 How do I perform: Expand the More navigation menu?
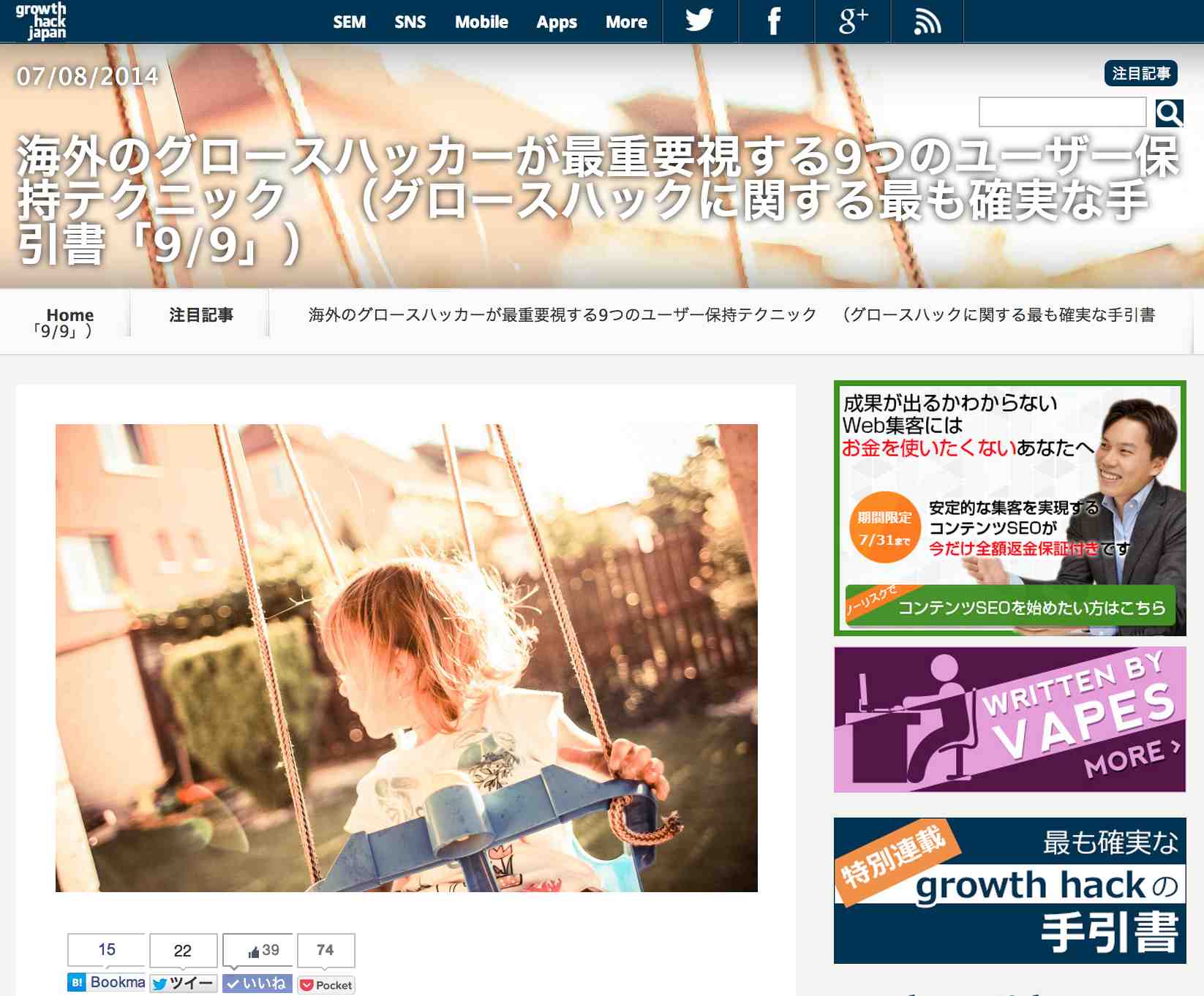click(x=625, y=22)
